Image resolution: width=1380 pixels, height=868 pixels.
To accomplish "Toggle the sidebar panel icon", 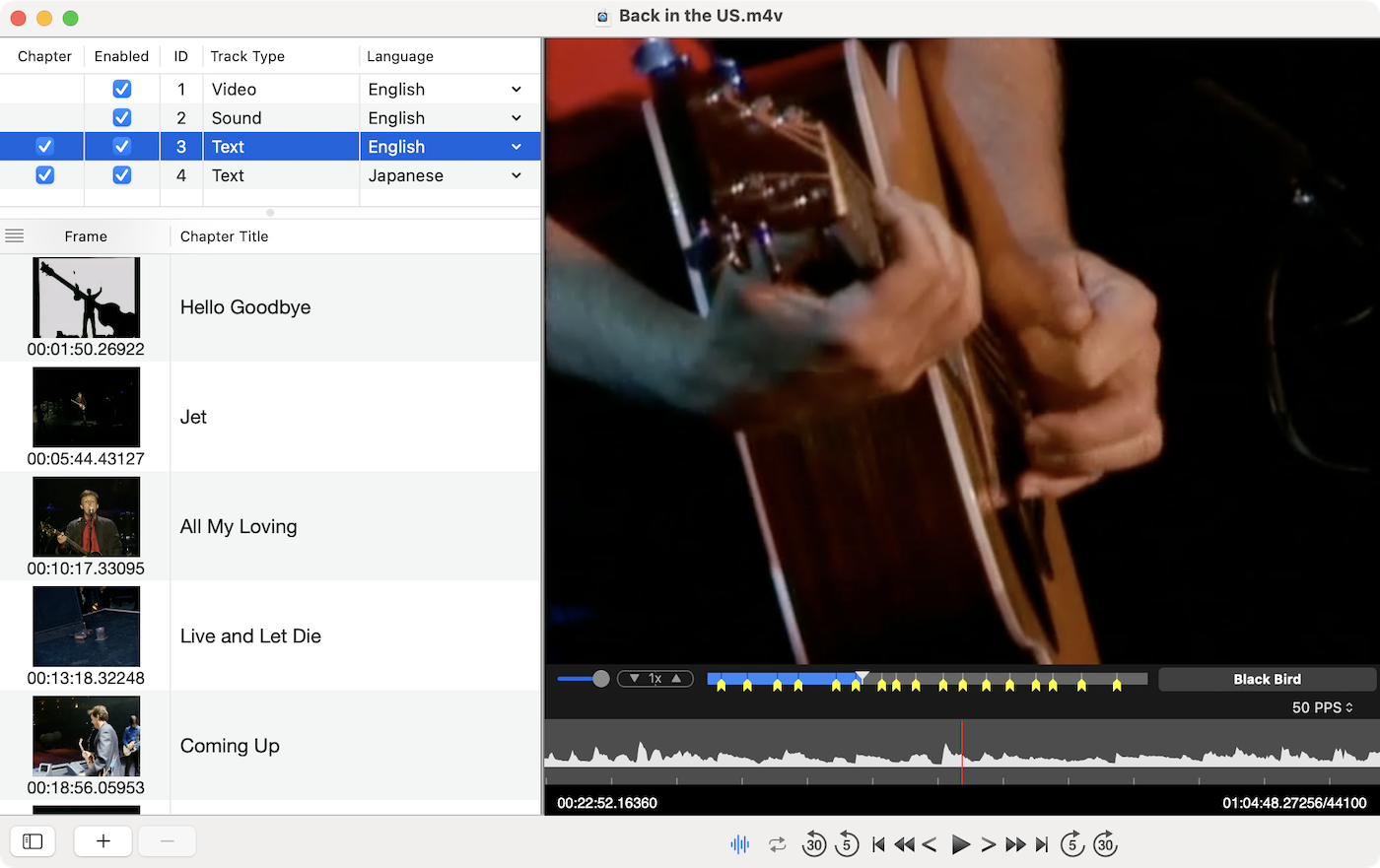I will click(x=33, y=841).
